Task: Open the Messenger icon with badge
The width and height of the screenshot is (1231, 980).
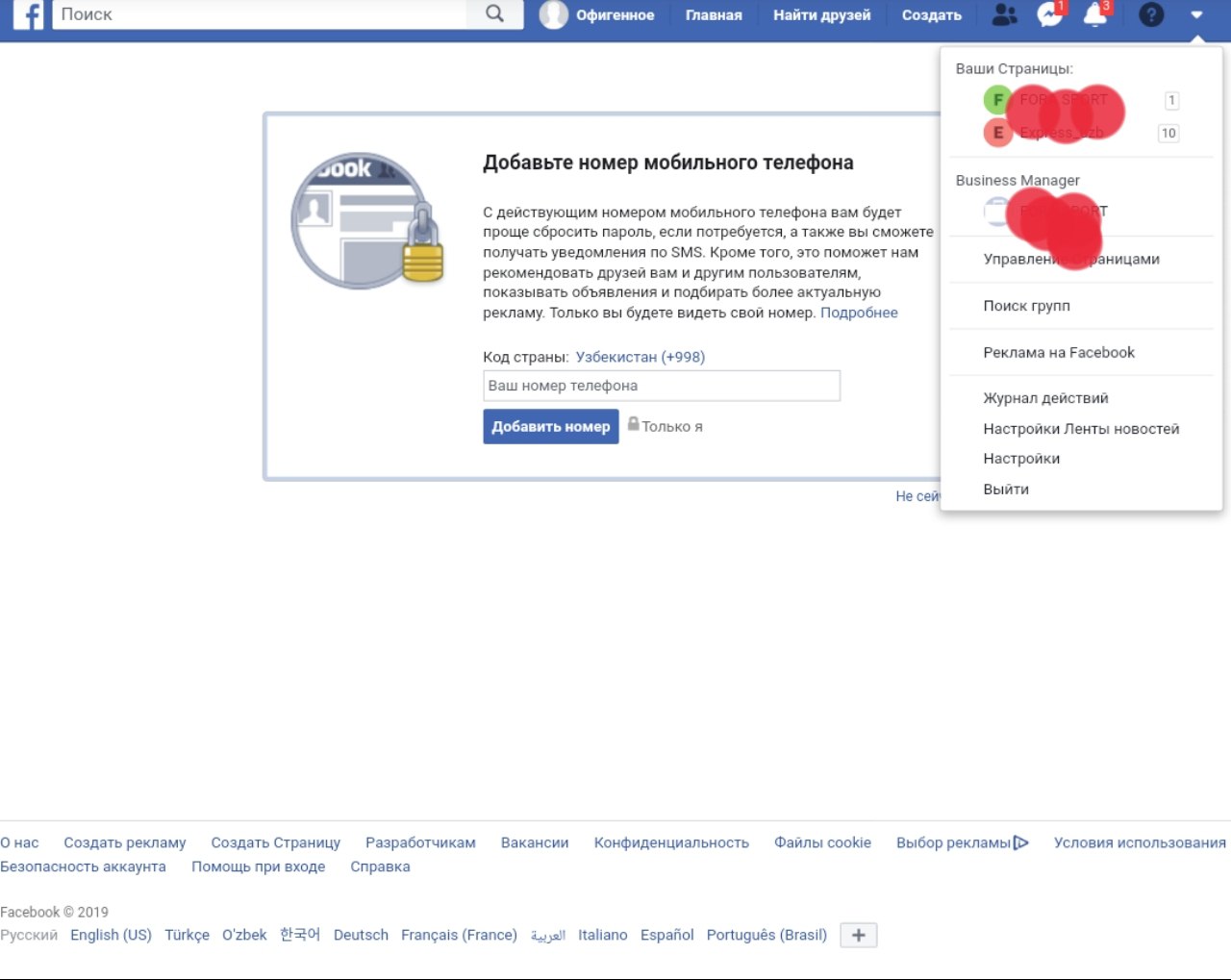Action: coord(1049,14)
